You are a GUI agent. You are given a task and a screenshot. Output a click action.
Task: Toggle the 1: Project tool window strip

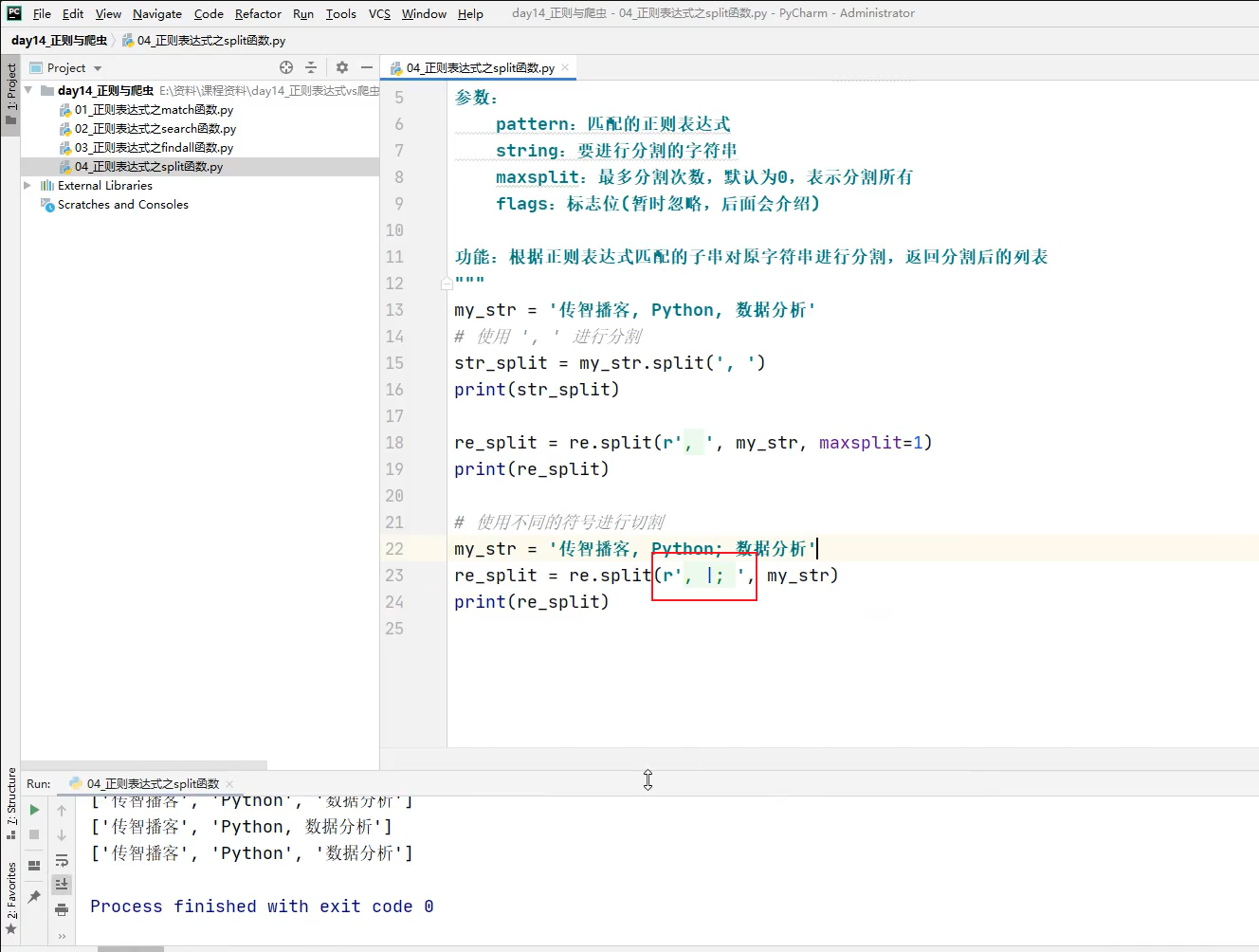(x=10, y=95)
